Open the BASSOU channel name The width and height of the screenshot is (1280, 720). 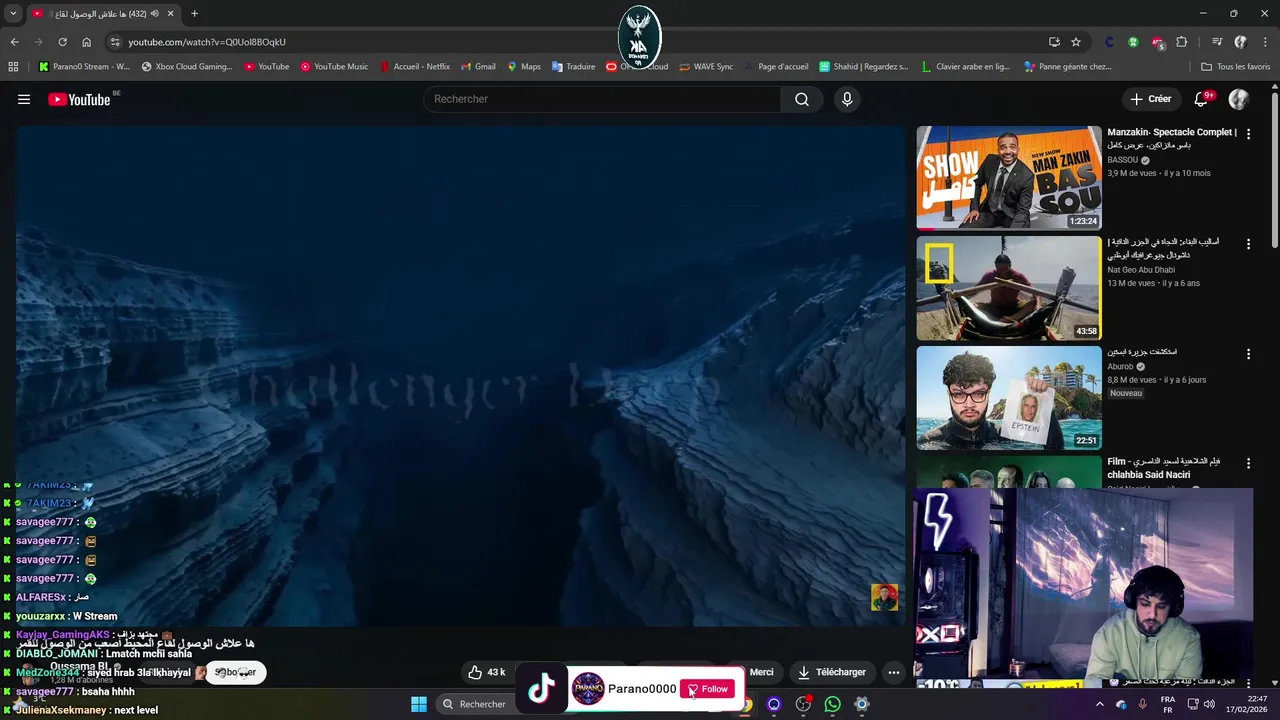click(1122, 160)
